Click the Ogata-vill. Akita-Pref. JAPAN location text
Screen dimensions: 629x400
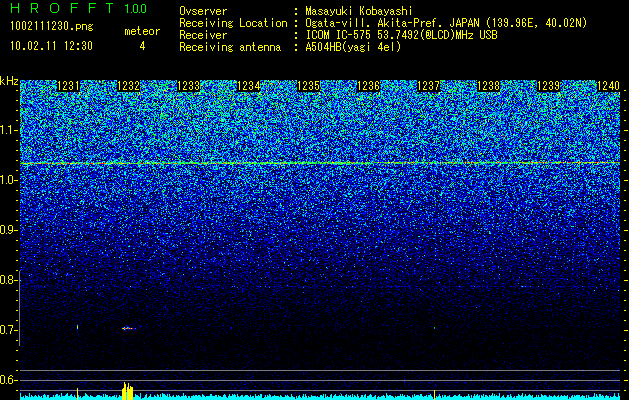(x=446, y=23)
